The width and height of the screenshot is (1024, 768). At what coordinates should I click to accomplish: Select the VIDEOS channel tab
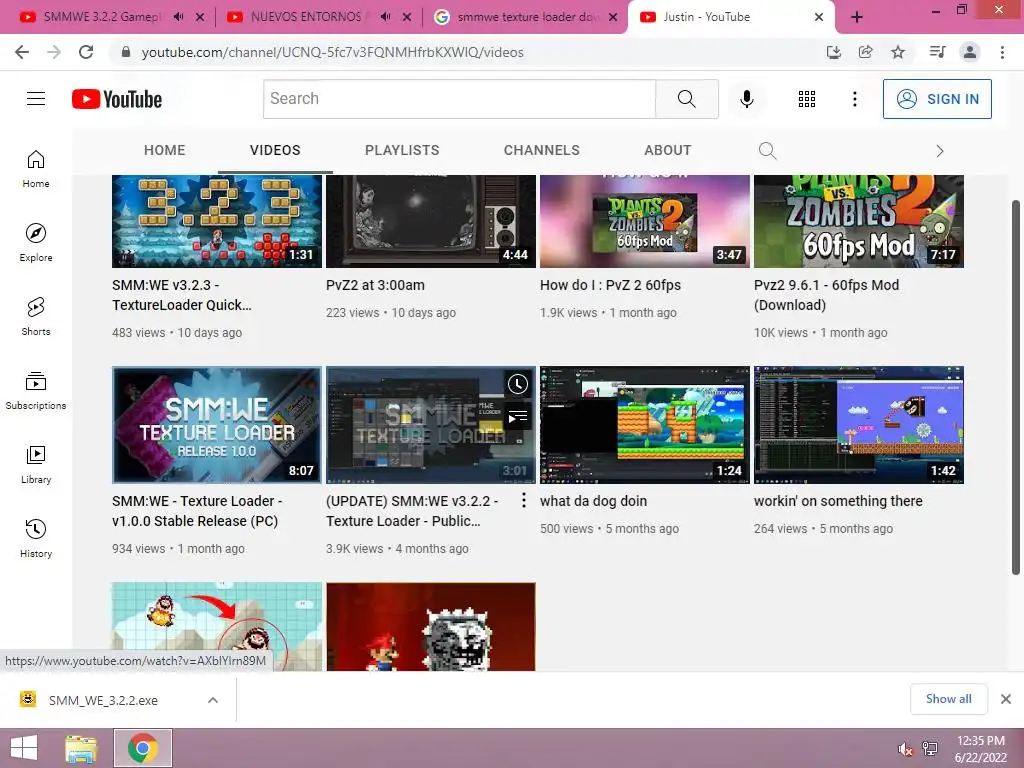point(275,150)
